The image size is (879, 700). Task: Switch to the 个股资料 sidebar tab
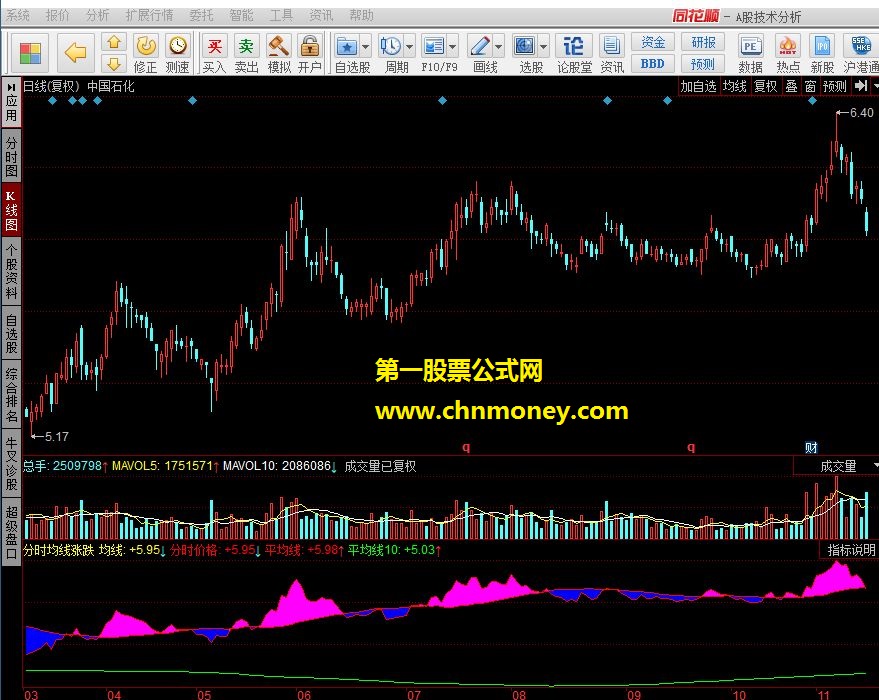click(11, 272)
